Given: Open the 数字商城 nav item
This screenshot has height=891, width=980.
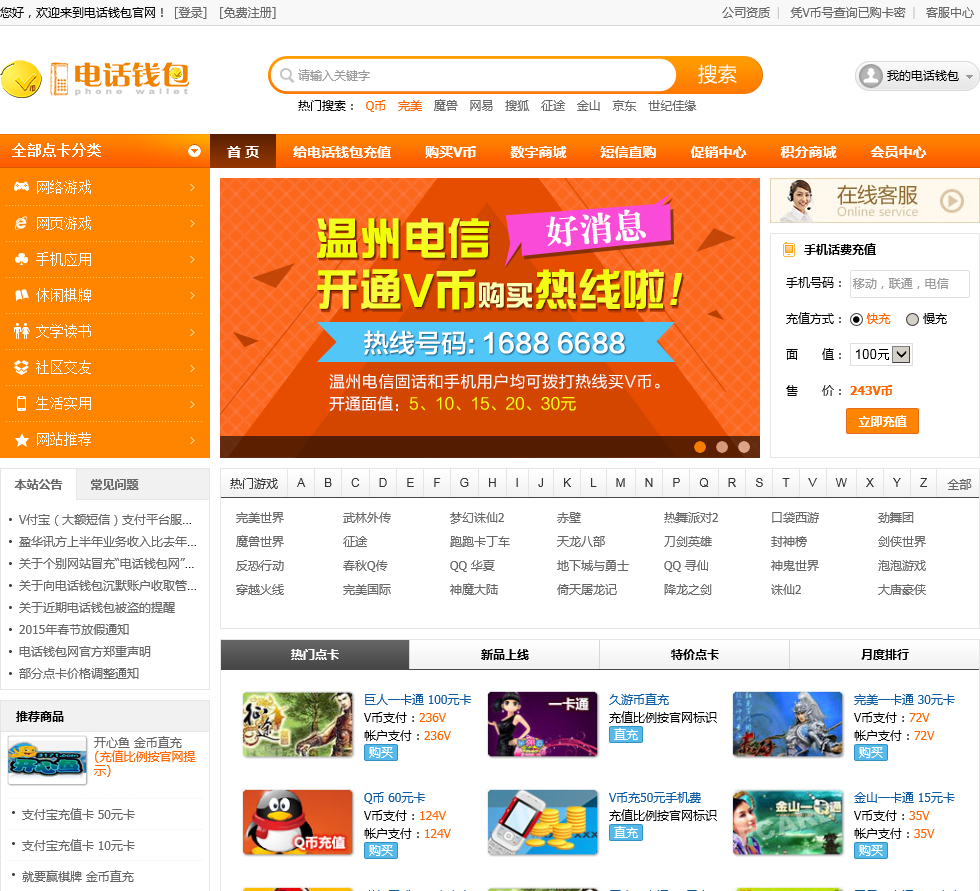Looking at the screenshot, I should (538, 152).
